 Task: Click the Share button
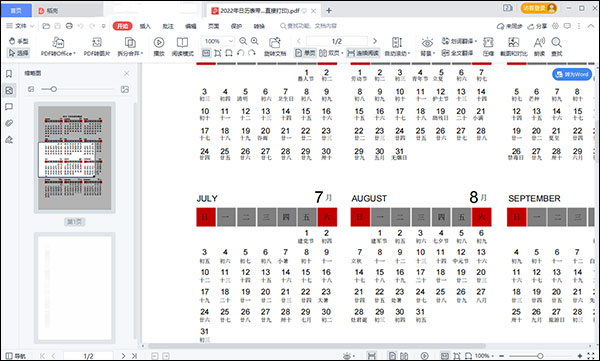(x=537, y=26)
